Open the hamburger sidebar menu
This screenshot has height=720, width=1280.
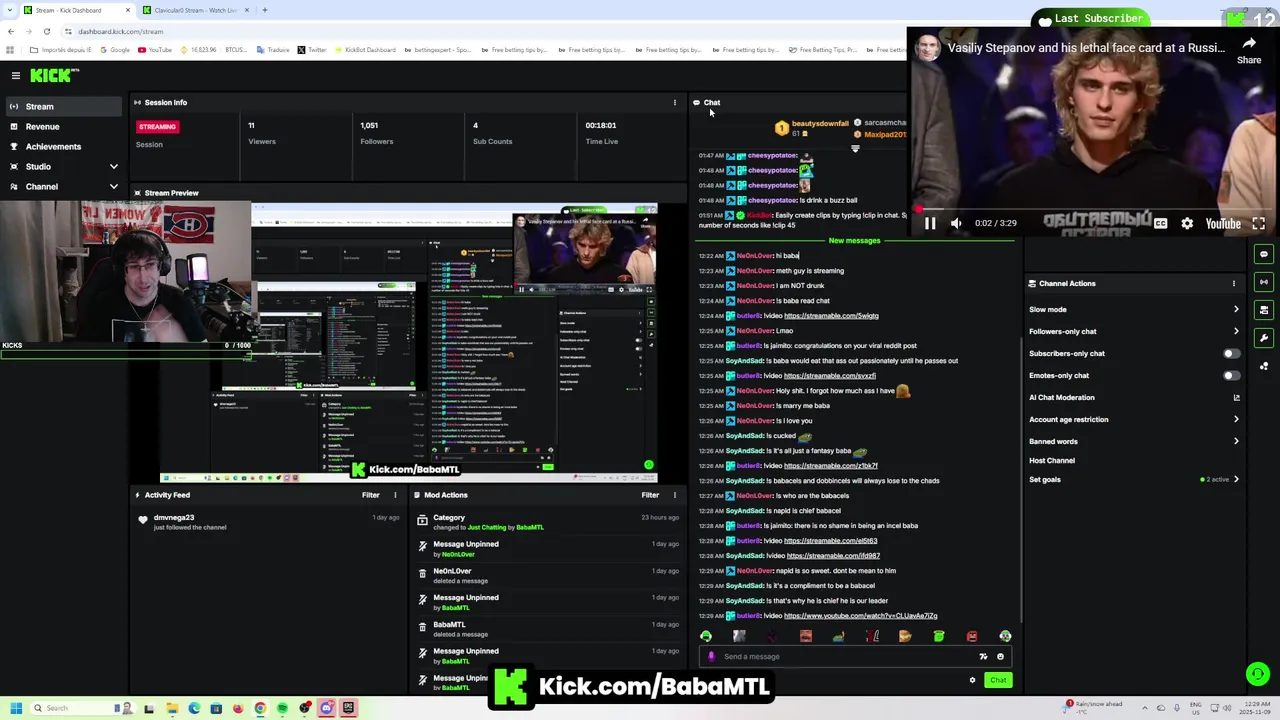(16, 75)
